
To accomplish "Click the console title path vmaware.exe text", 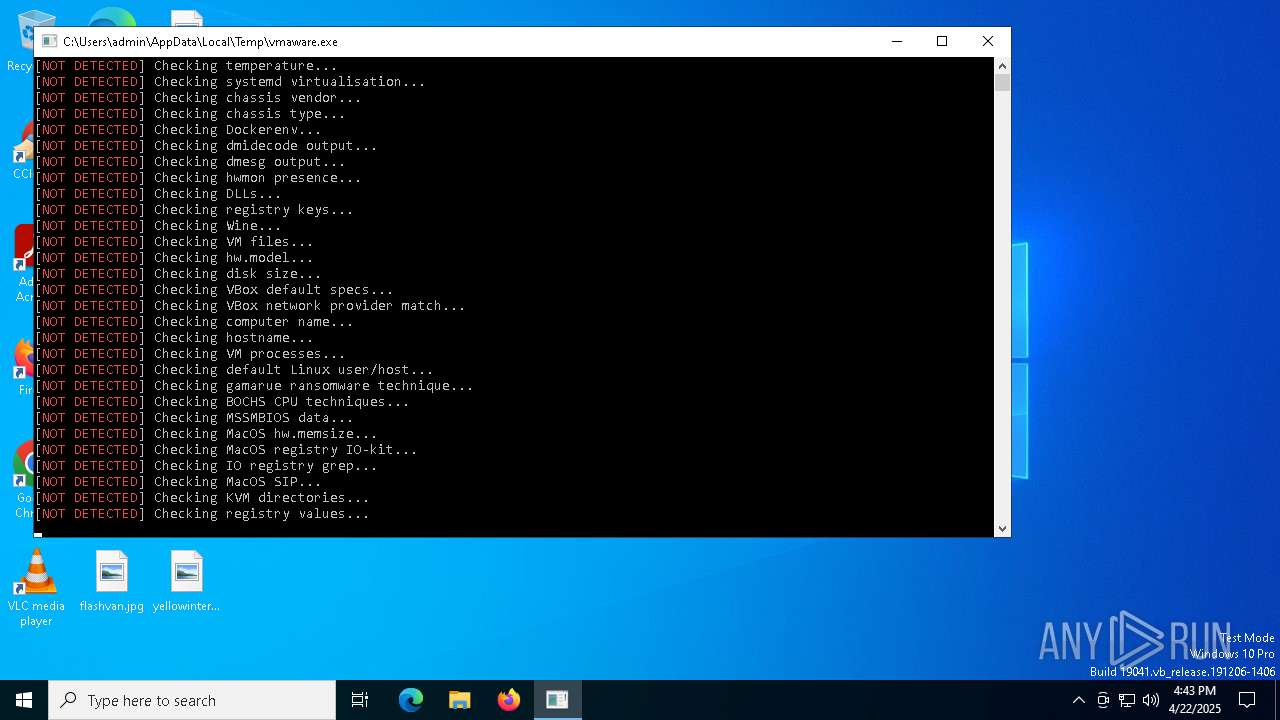I will (200, 42).
